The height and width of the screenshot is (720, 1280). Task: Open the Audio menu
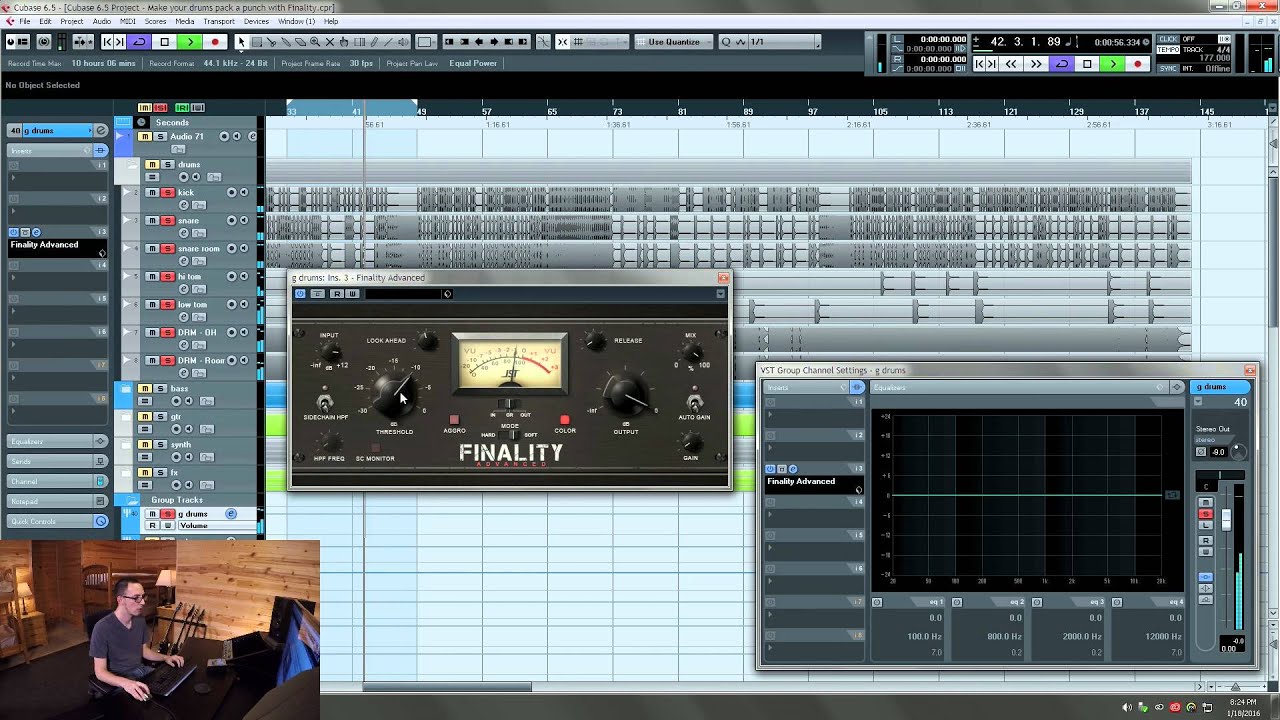pos(102,21)
